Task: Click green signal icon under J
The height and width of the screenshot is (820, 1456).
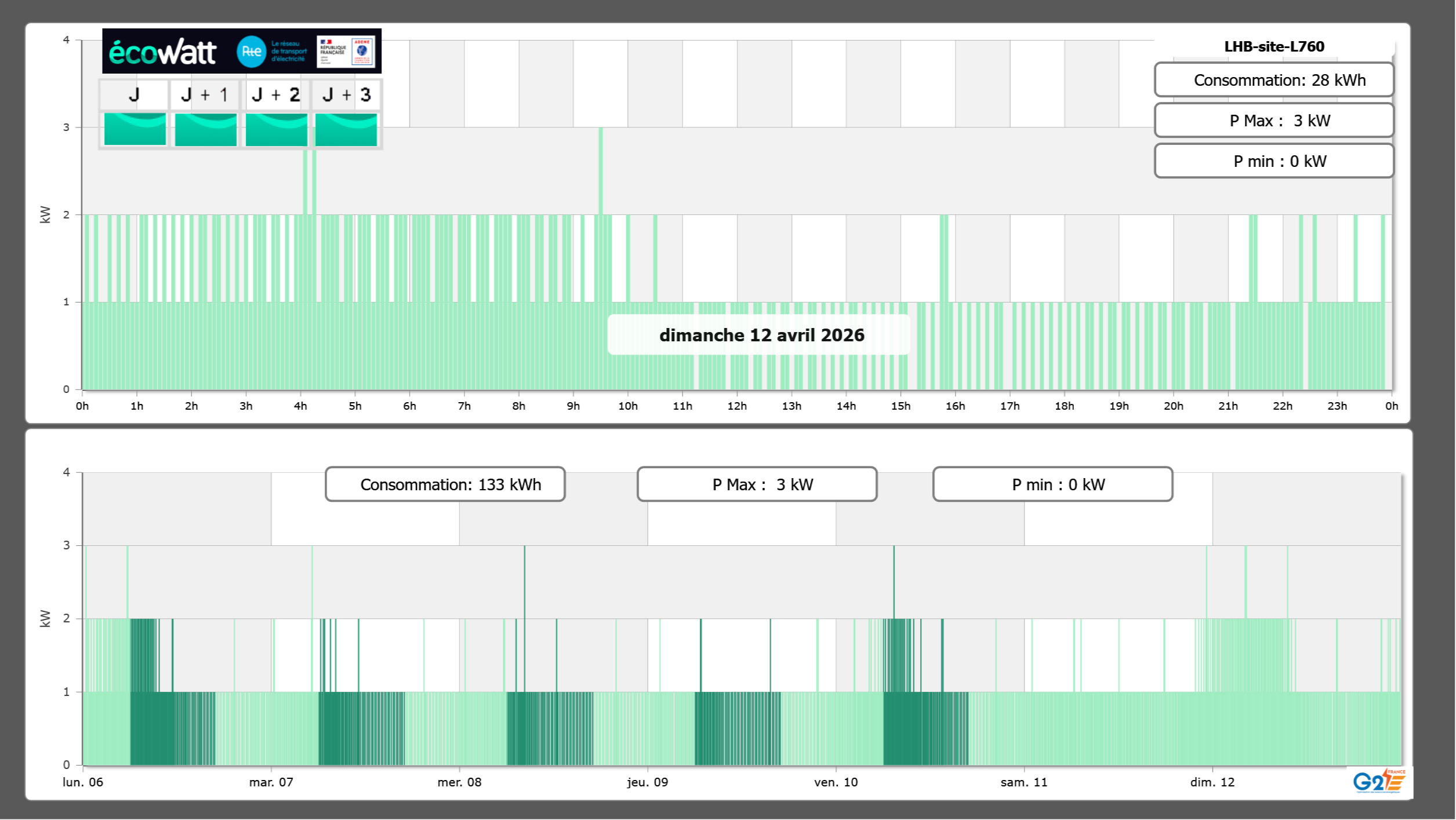Action: pos(135,129)
